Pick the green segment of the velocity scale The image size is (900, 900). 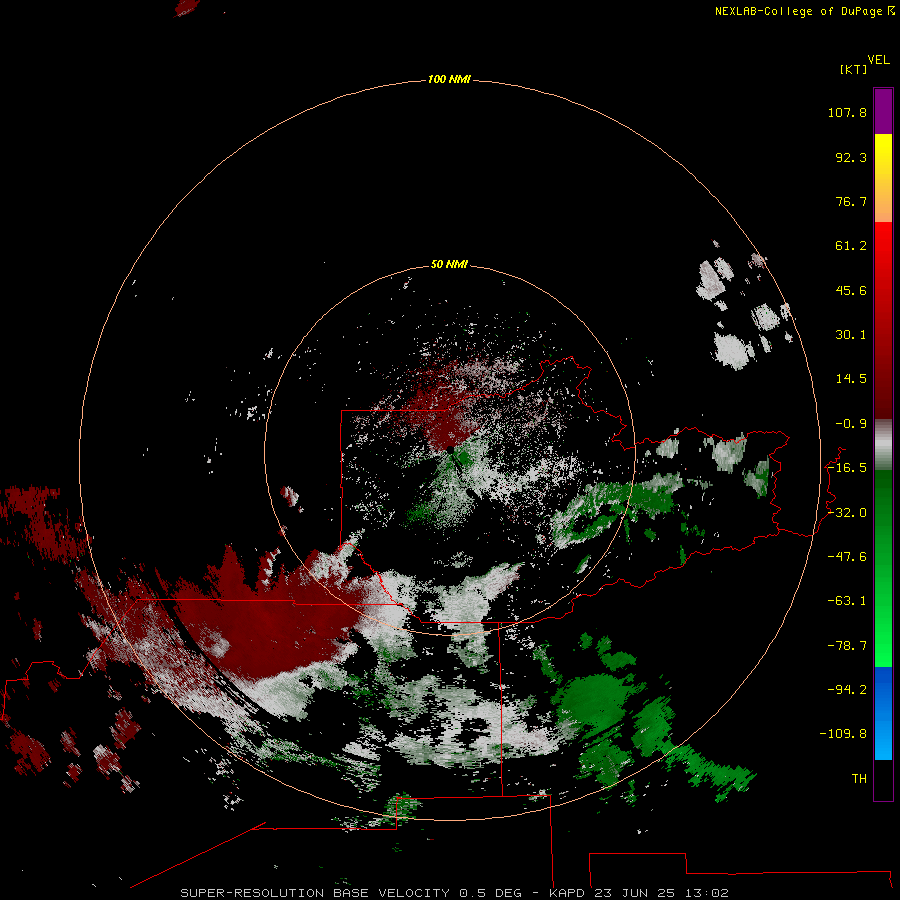(x=883, y=568)
